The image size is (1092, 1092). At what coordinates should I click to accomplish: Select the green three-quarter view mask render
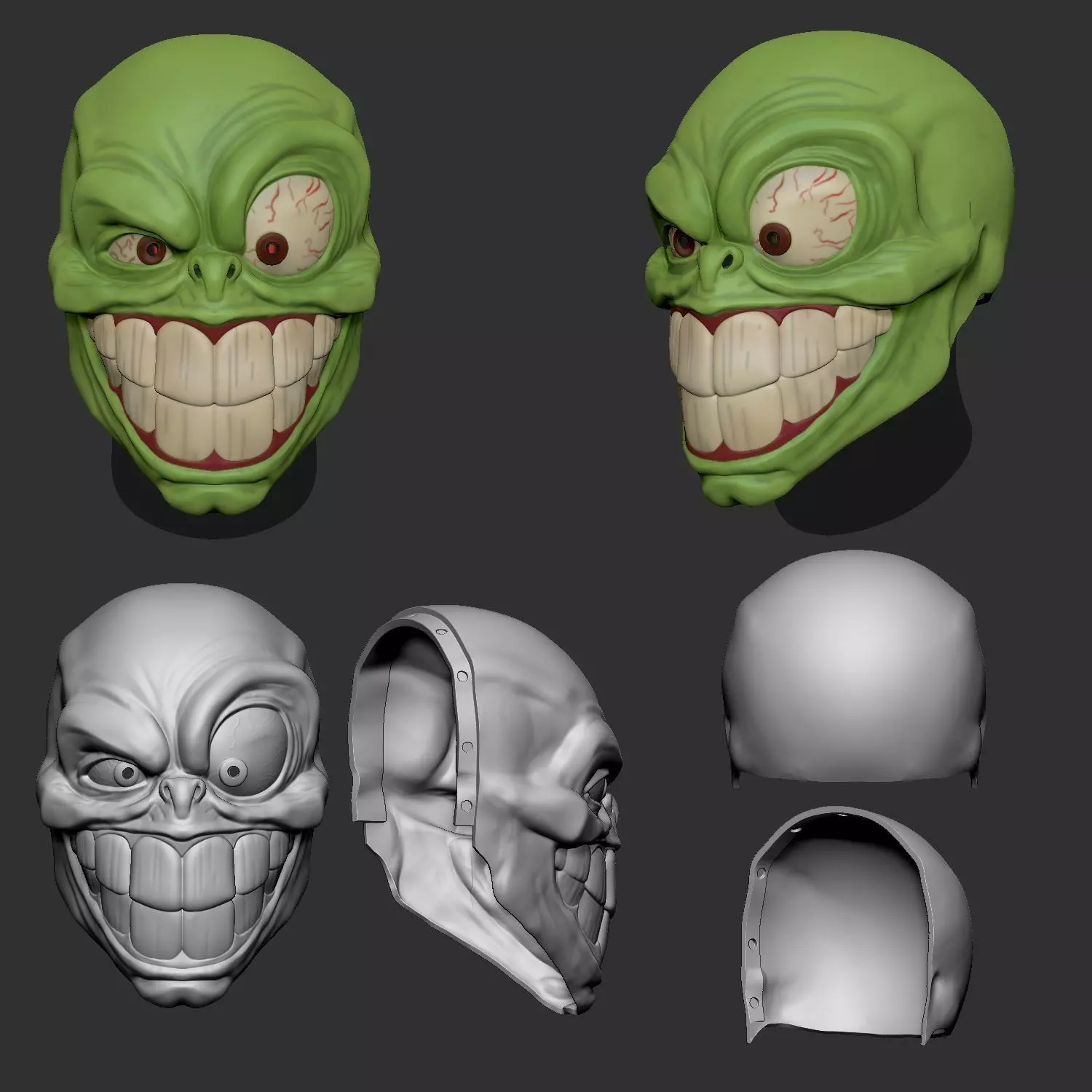coord(830,284)
